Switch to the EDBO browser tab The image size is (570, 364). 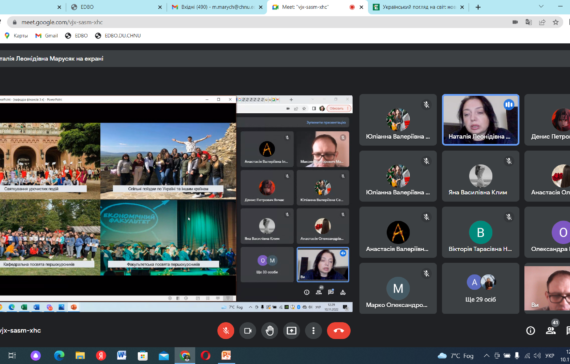click(x=116, y=7)
